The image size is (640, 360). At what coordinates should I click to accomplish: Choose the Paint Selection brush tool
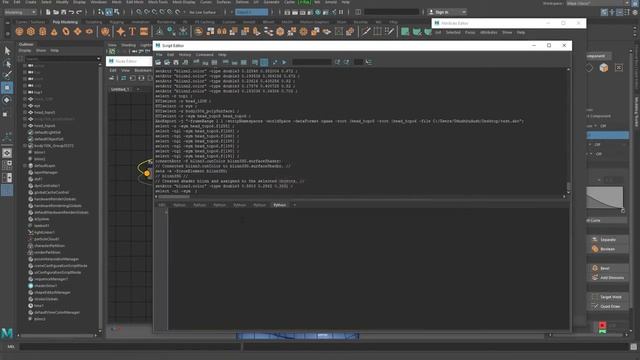[7, 75]
